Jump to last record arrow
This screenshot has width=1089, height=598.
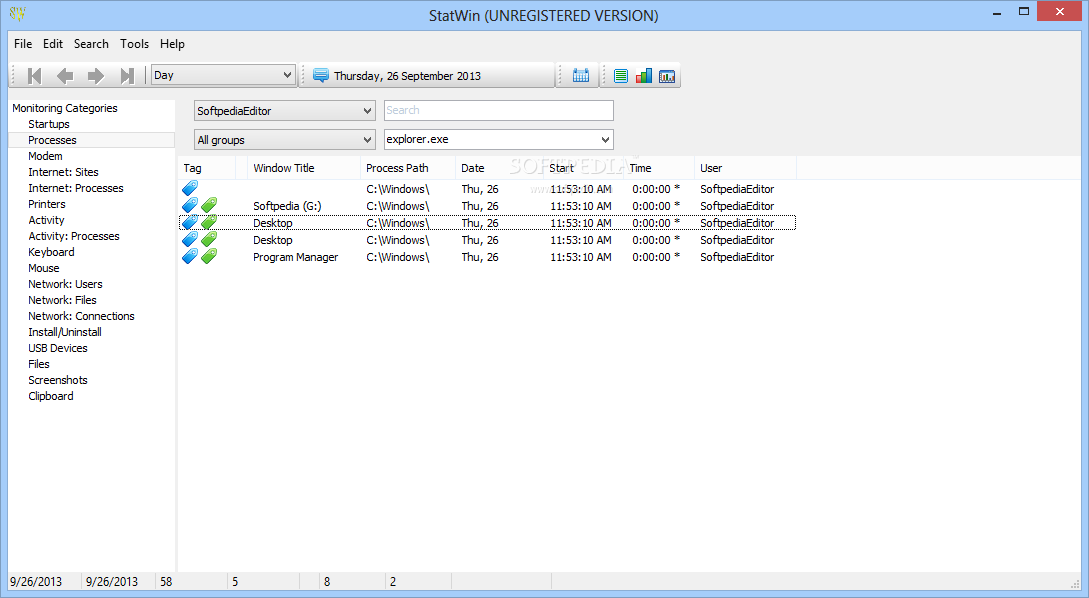[126, 76]
